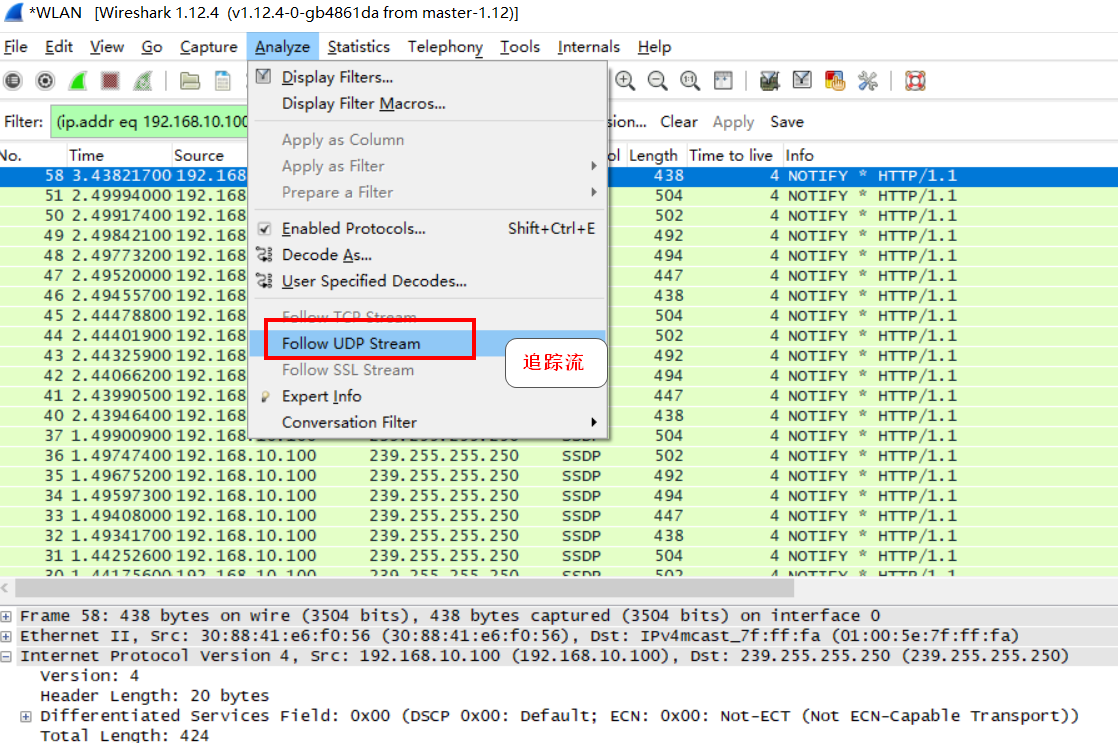Open the Conversation Filter submenu
1118x743 pixels.
pos(350,423)
